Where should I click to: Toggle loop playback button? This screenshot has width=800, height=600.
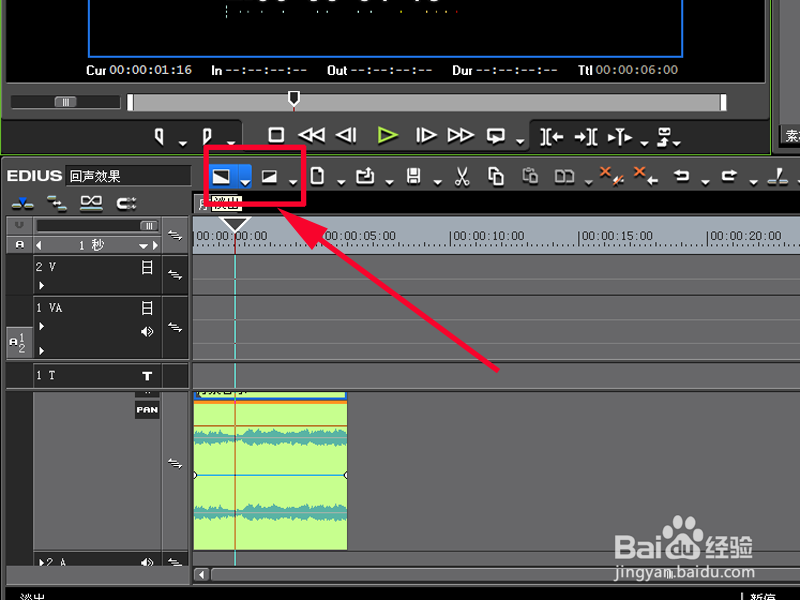(496, 136)
